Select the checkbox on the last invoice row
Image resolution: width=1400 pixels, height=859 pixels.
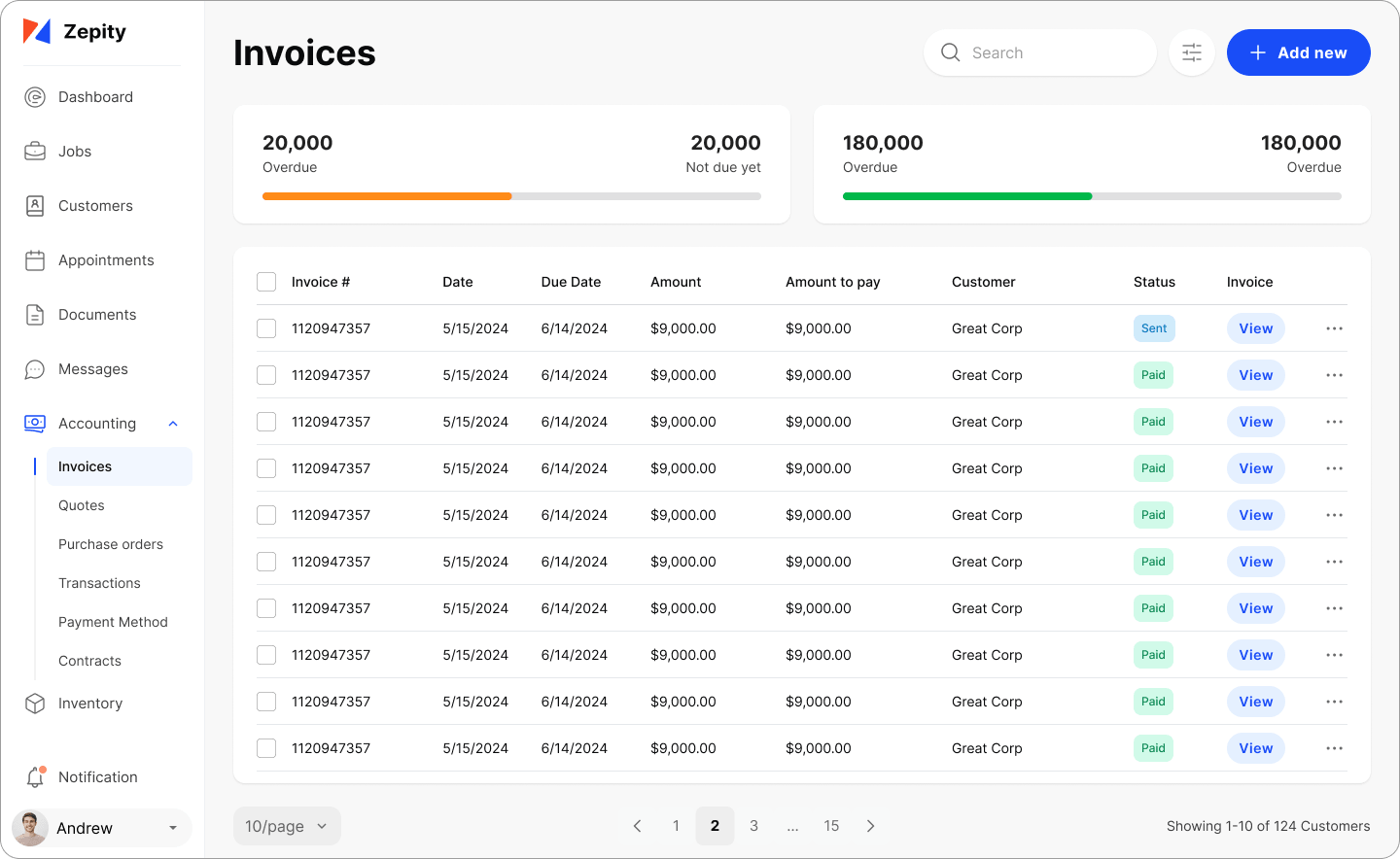[x=266, y=748]
